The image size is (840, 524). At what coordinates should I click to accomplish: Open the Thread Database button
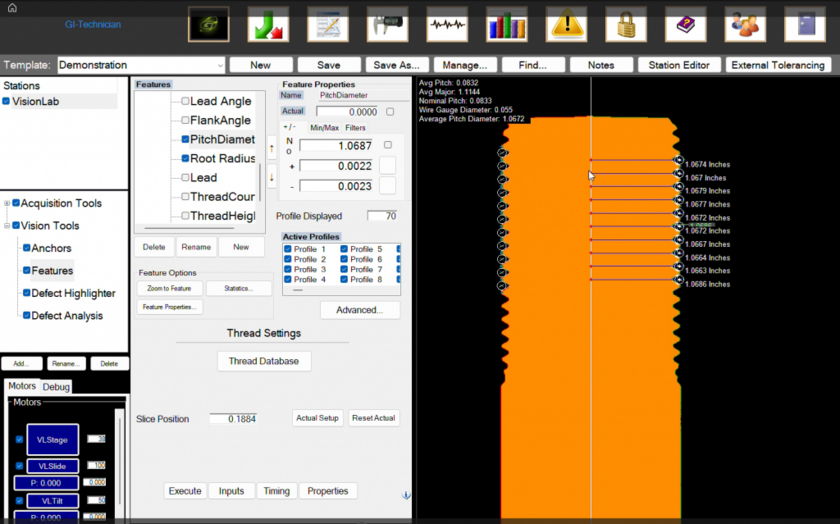click(x=264, y=361)
